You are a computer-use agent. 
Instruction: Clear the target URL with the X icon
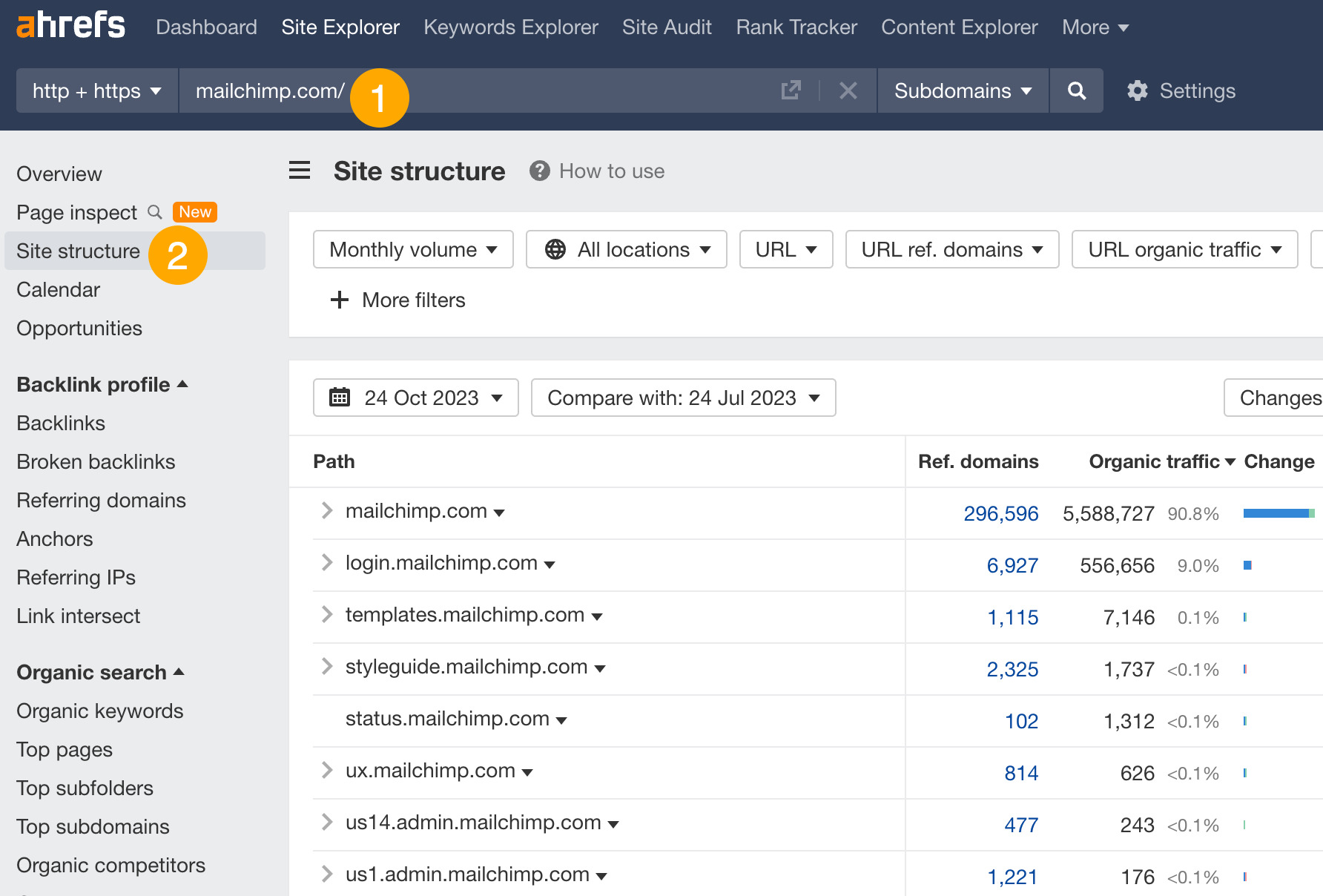click(x=848, y=90)
